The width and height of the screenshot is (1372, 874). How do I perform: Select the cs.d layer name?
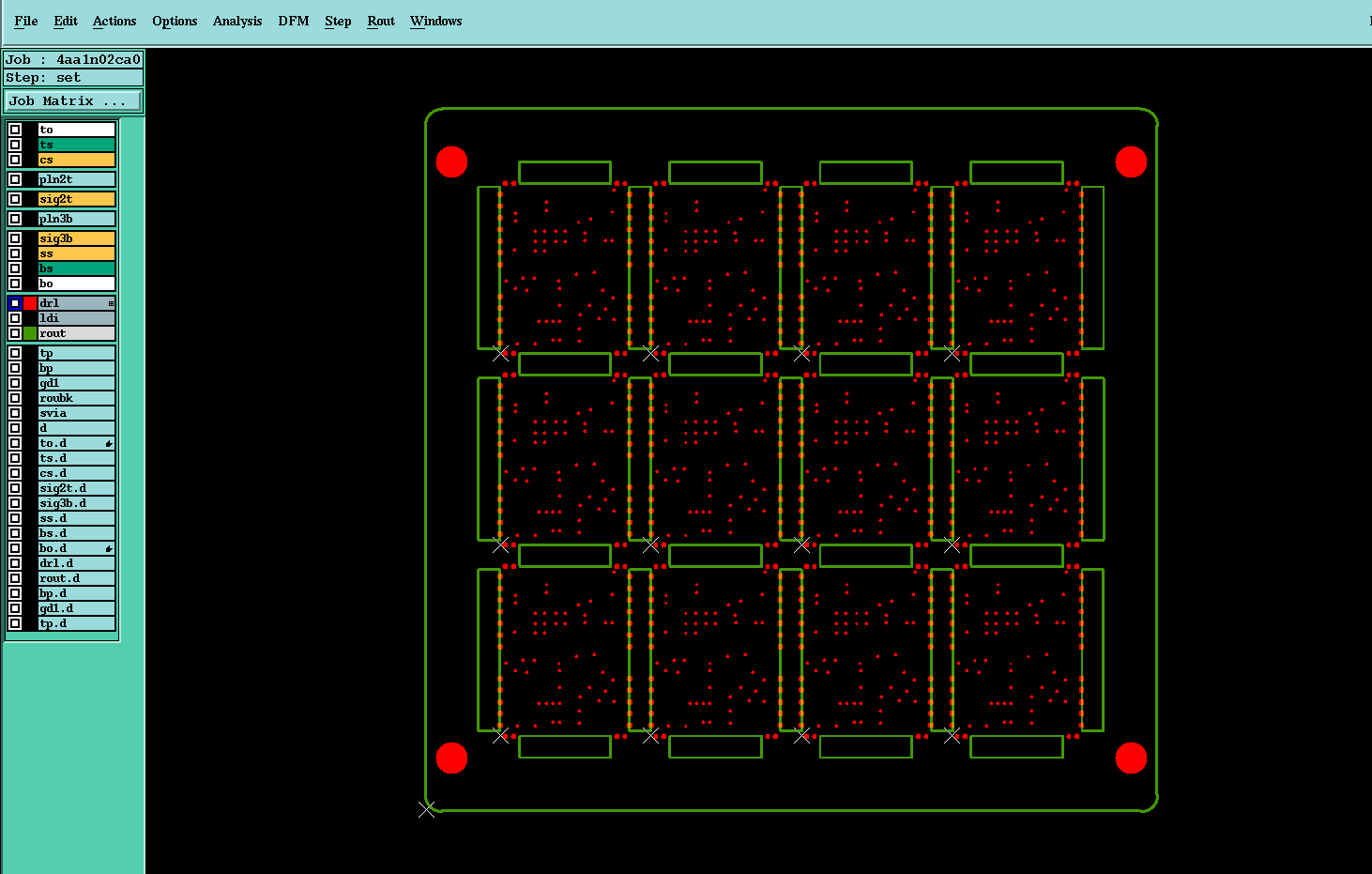(77, 473)
